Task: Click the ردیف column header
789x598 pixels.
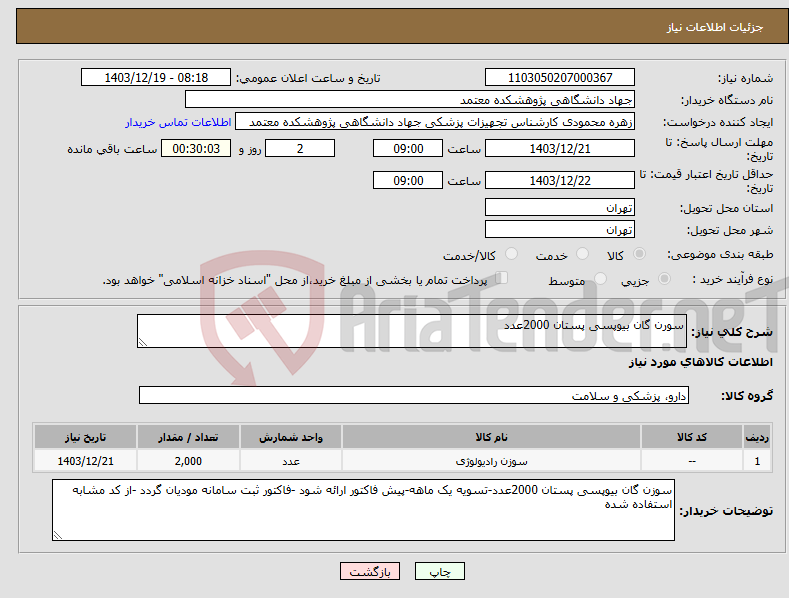Action: [x=757, y=437]
